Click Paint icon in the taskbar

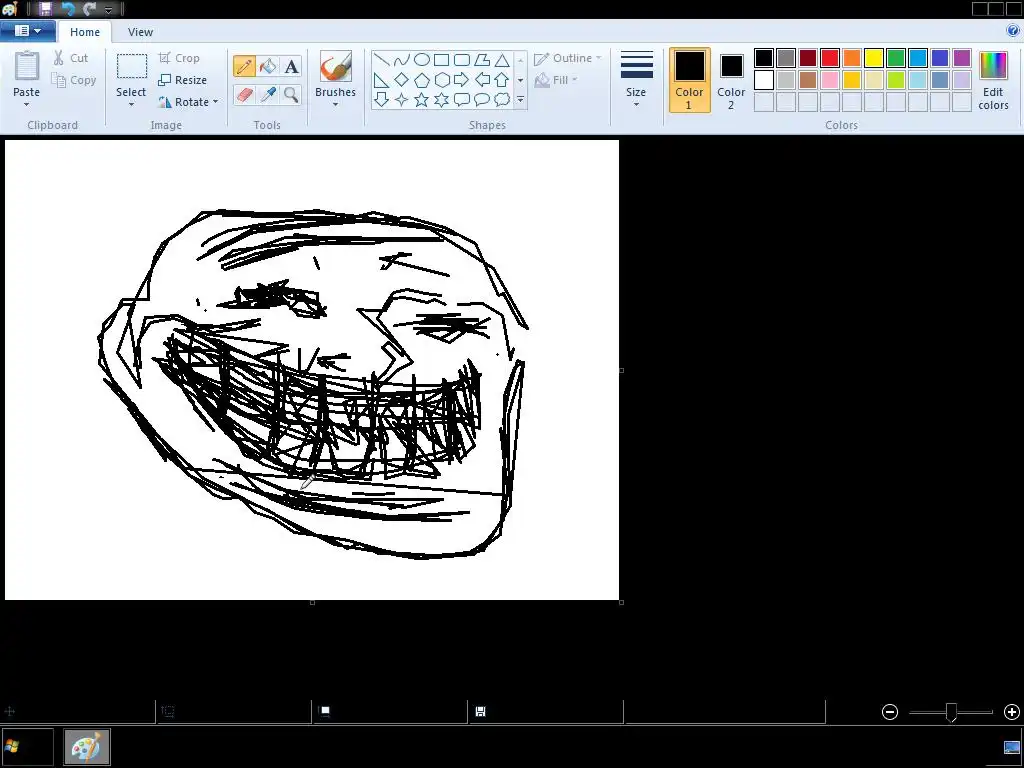coord(86,746)
